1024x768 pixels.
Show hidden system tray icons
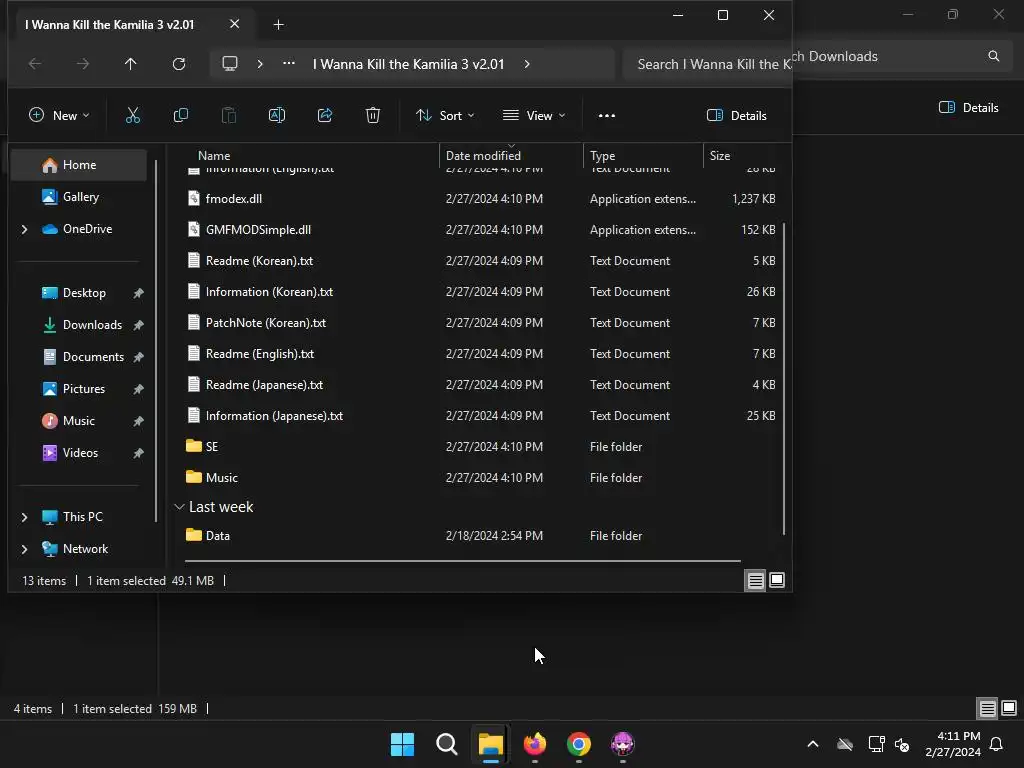(x=813, y=744)
